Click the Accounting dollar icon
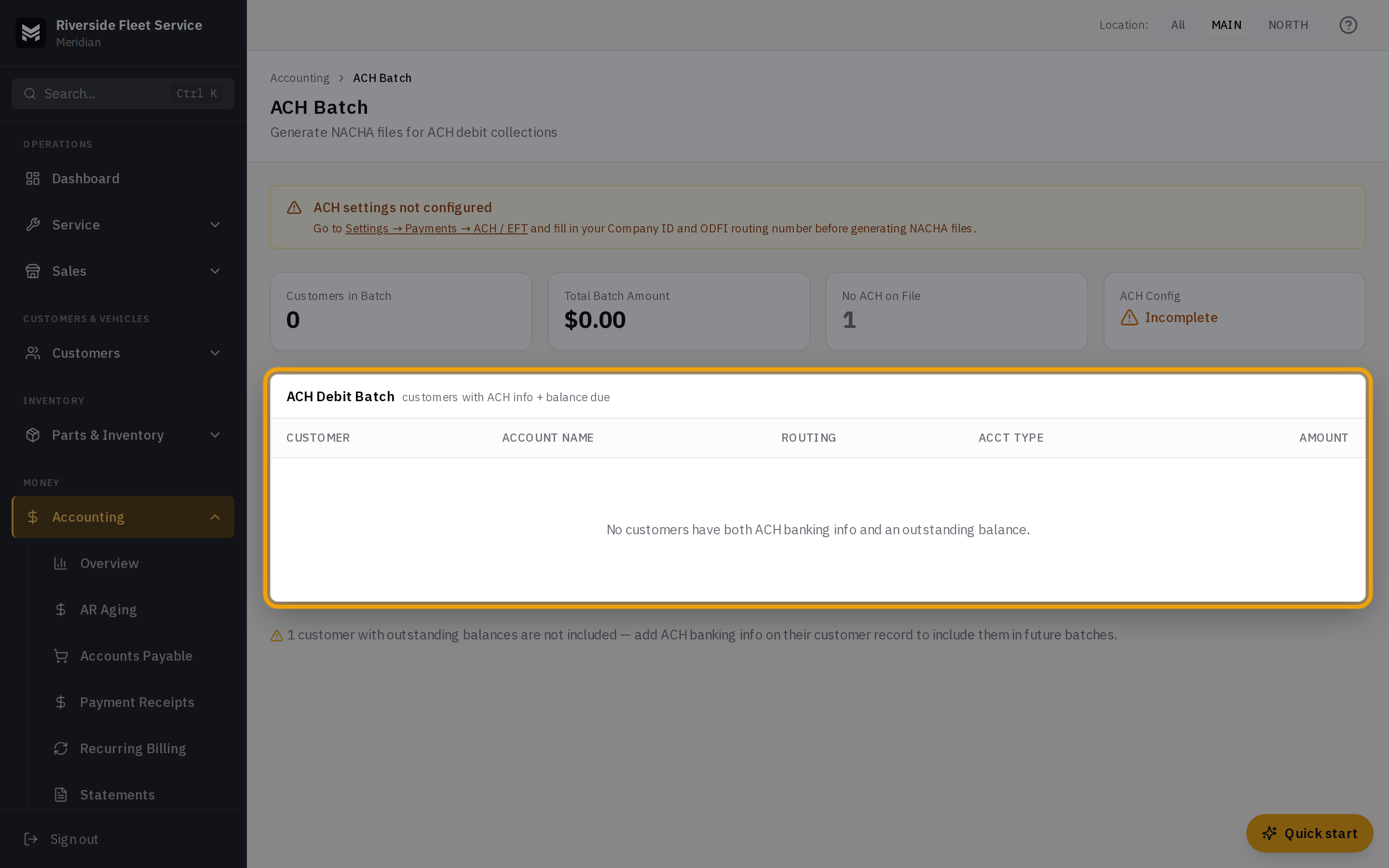Screen dimensions: 1389x868 tap(33, 517)
